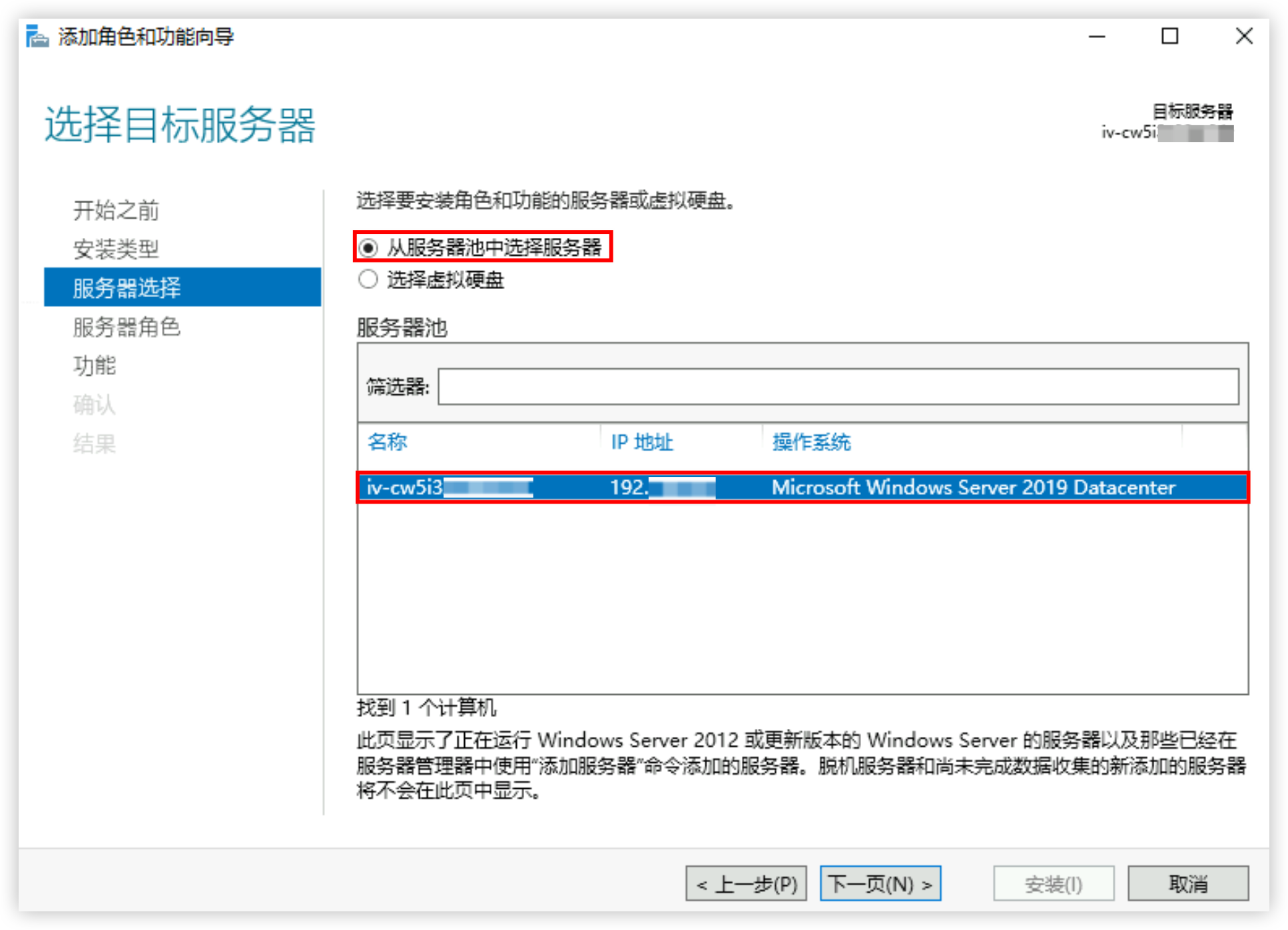The image size is (1288, 930).
Task: Open 服务器选择 step in sidebar
Action: pos(182,288)
